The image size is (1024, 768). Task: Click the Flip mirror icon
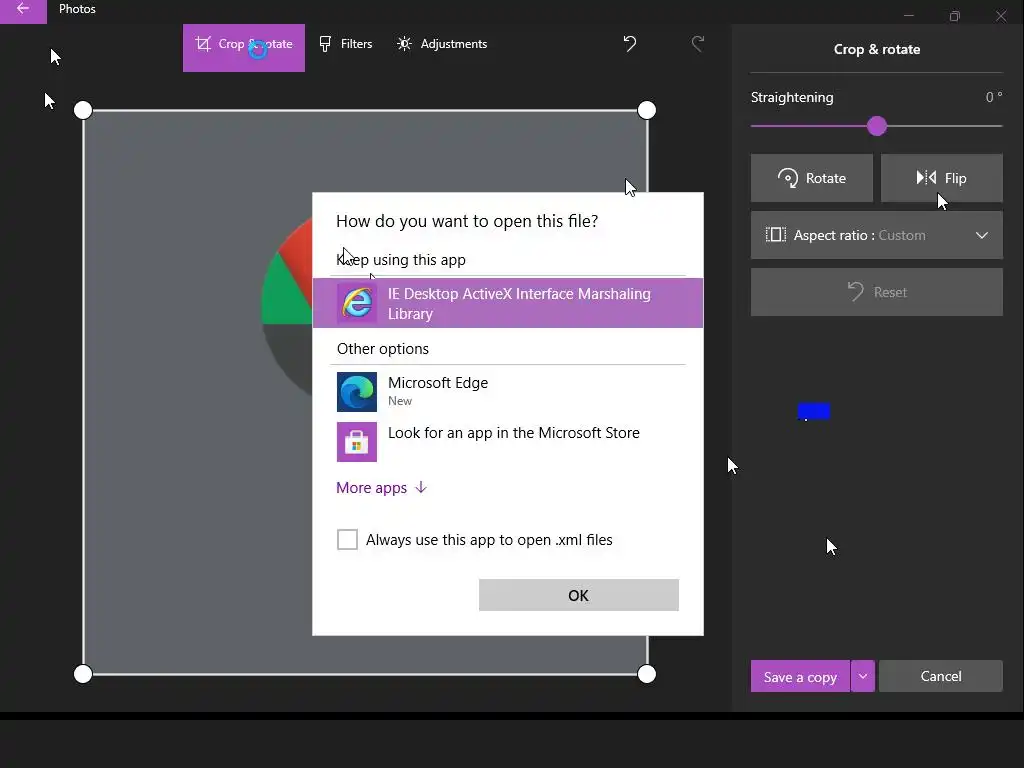[926, 178]
